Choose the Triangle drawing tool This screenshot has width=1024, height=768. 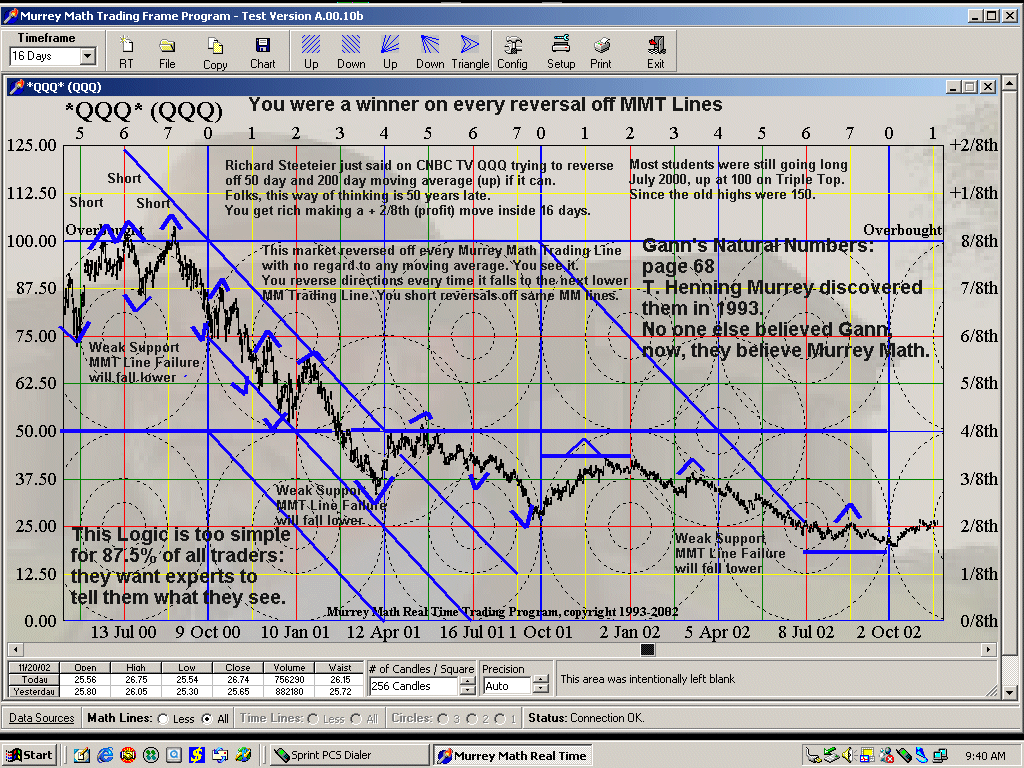tap(470, 51)
